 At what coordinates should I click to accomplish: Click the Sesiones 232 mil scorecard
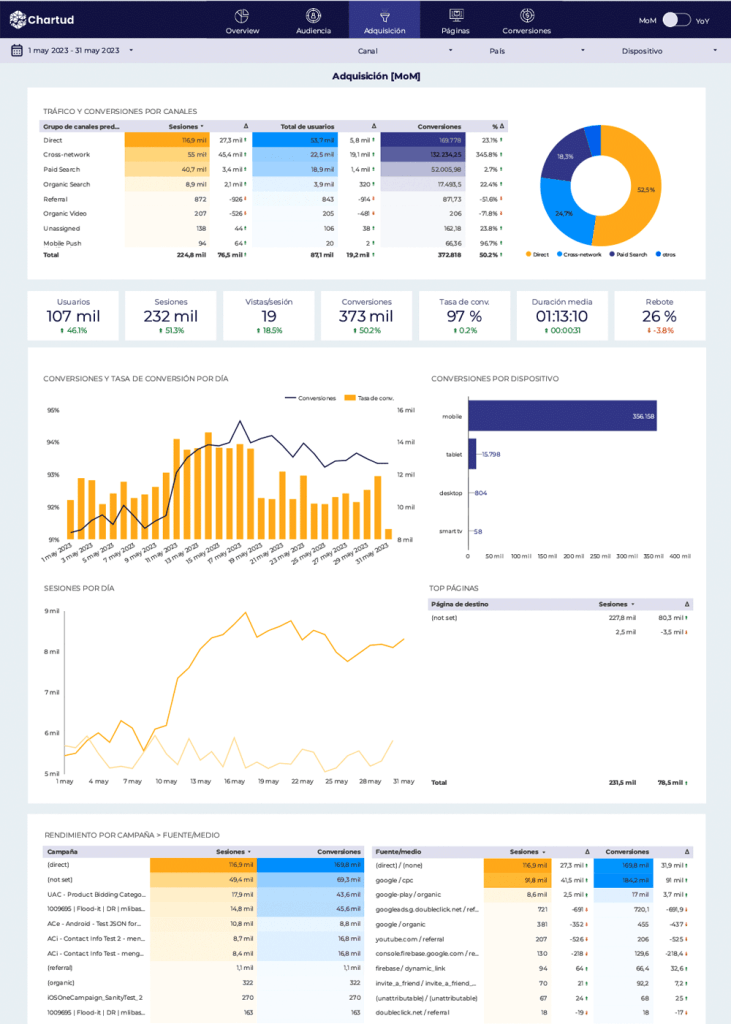[x=171, y=316]
